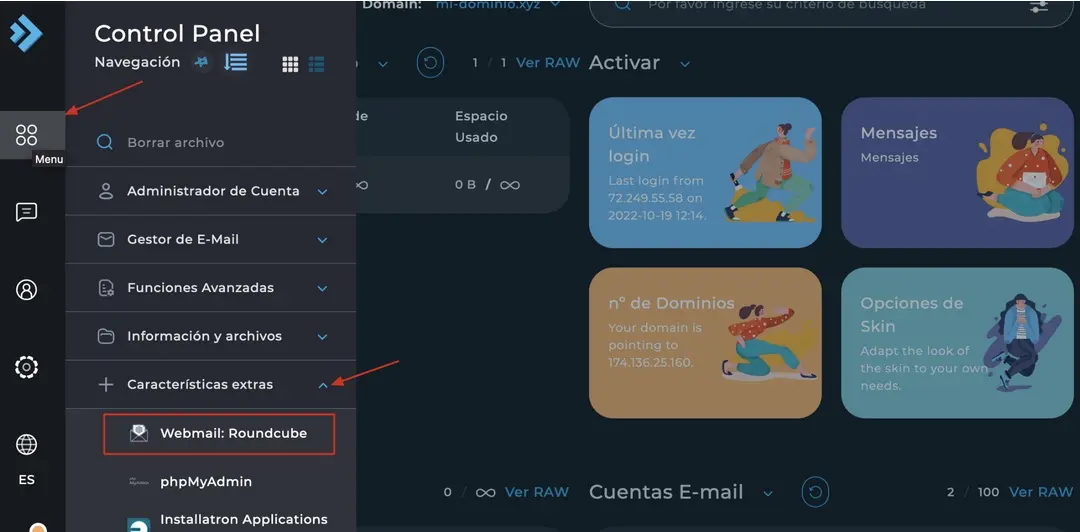The width and height of the screenshot is (1080, 532).
Task: Click Ver RAW link beside 0 / ∞
Action: (x=537, y=492)
